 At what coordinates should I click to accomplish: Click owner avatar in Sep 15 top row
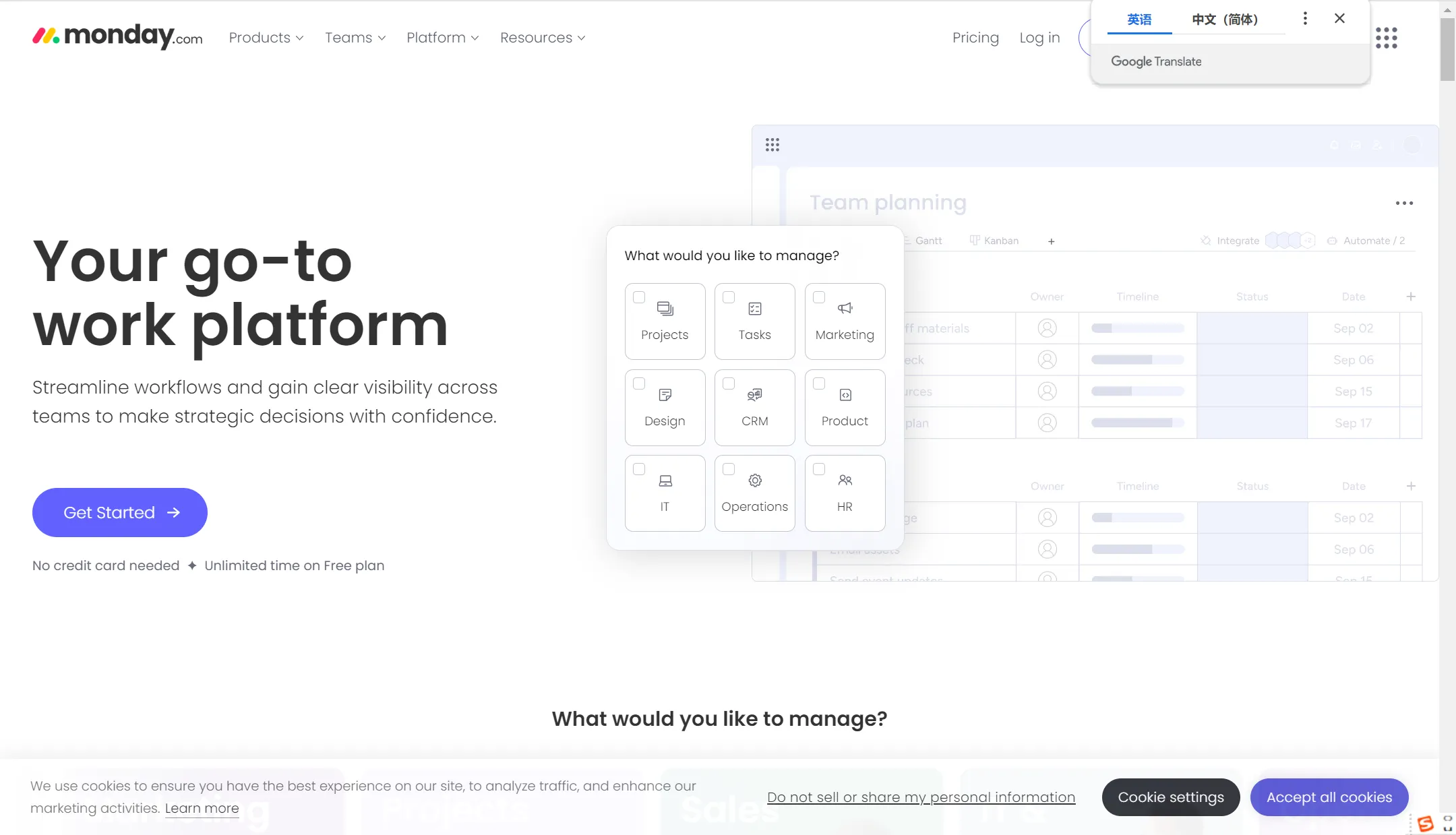(1047, 392)
